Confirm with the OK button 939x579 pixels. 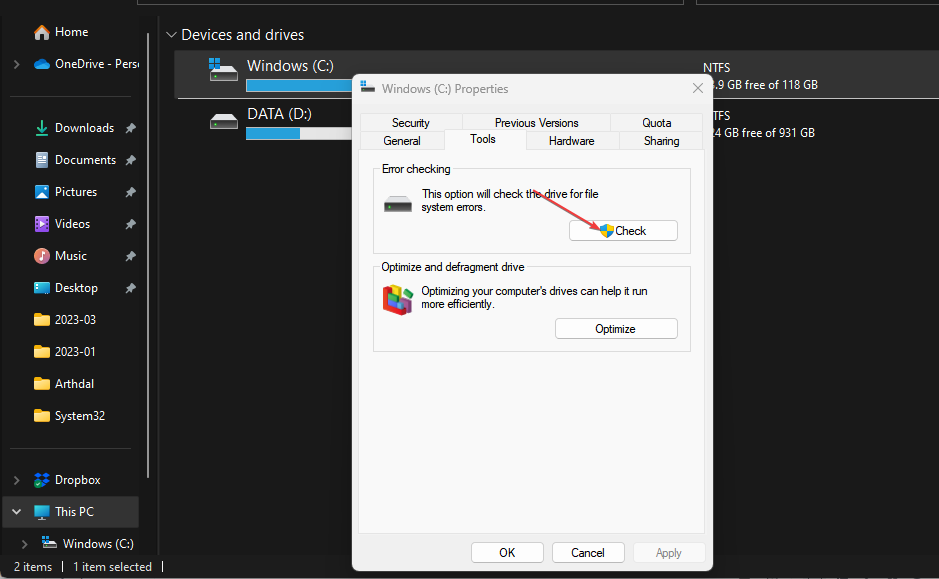pyautogui.click(x=507, y=553)
